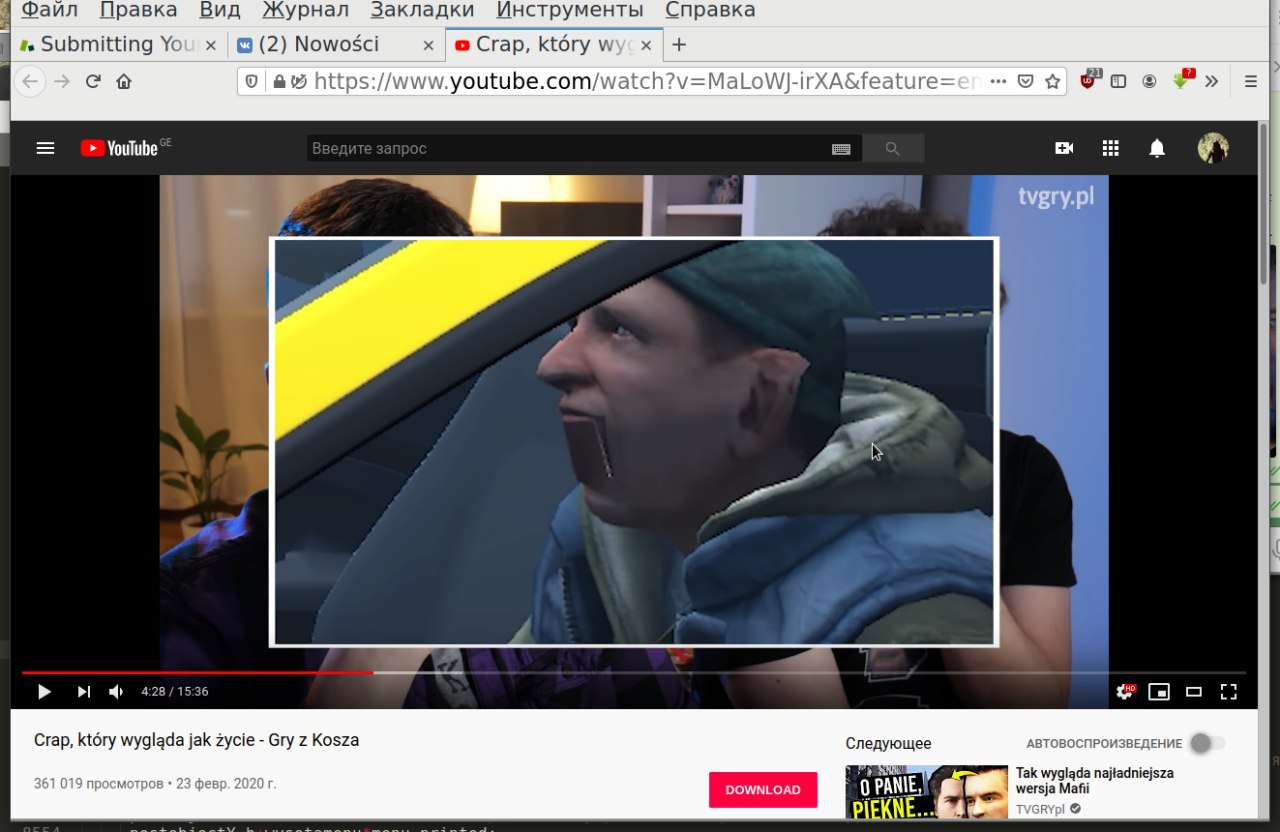The height and width of the screenshot is (832, 1280).
Task: Open the Правка menu
Action: click(x=139, y=11)
